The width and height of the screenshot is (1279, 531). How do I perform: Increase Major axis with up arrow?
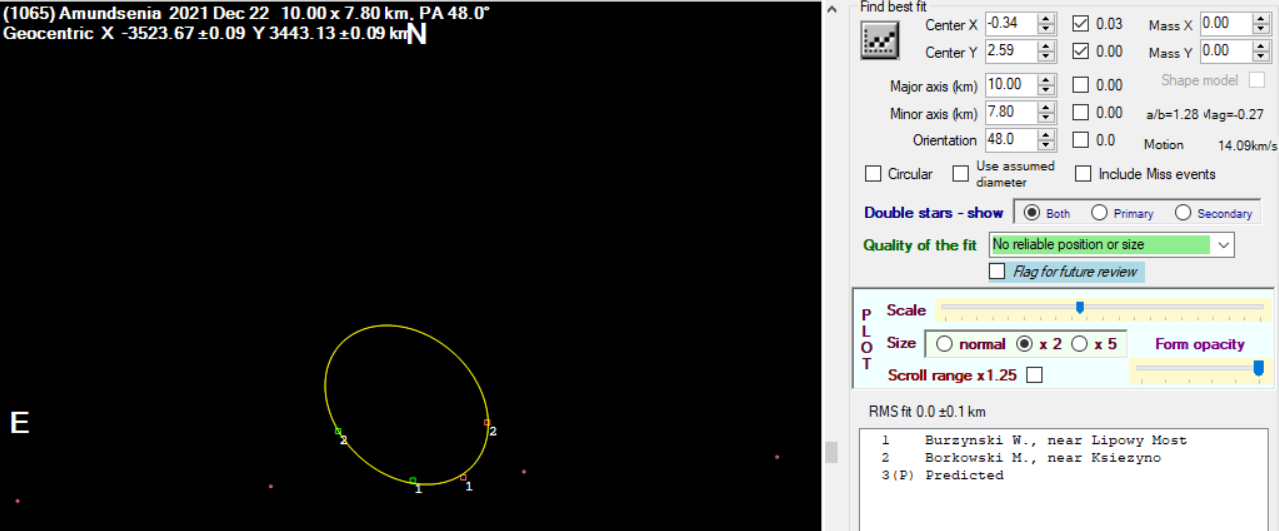1047,81
